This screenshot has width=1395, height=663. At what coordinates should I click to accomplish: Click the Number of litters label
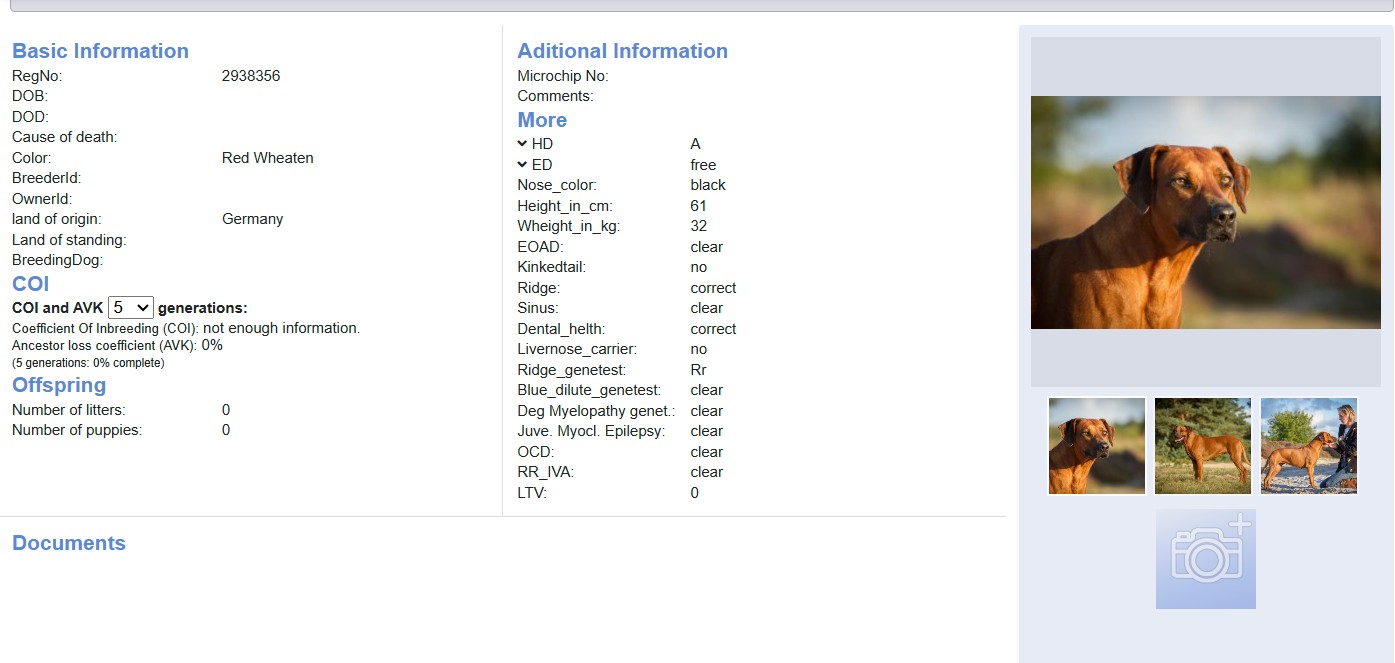(x=69, y=410)
